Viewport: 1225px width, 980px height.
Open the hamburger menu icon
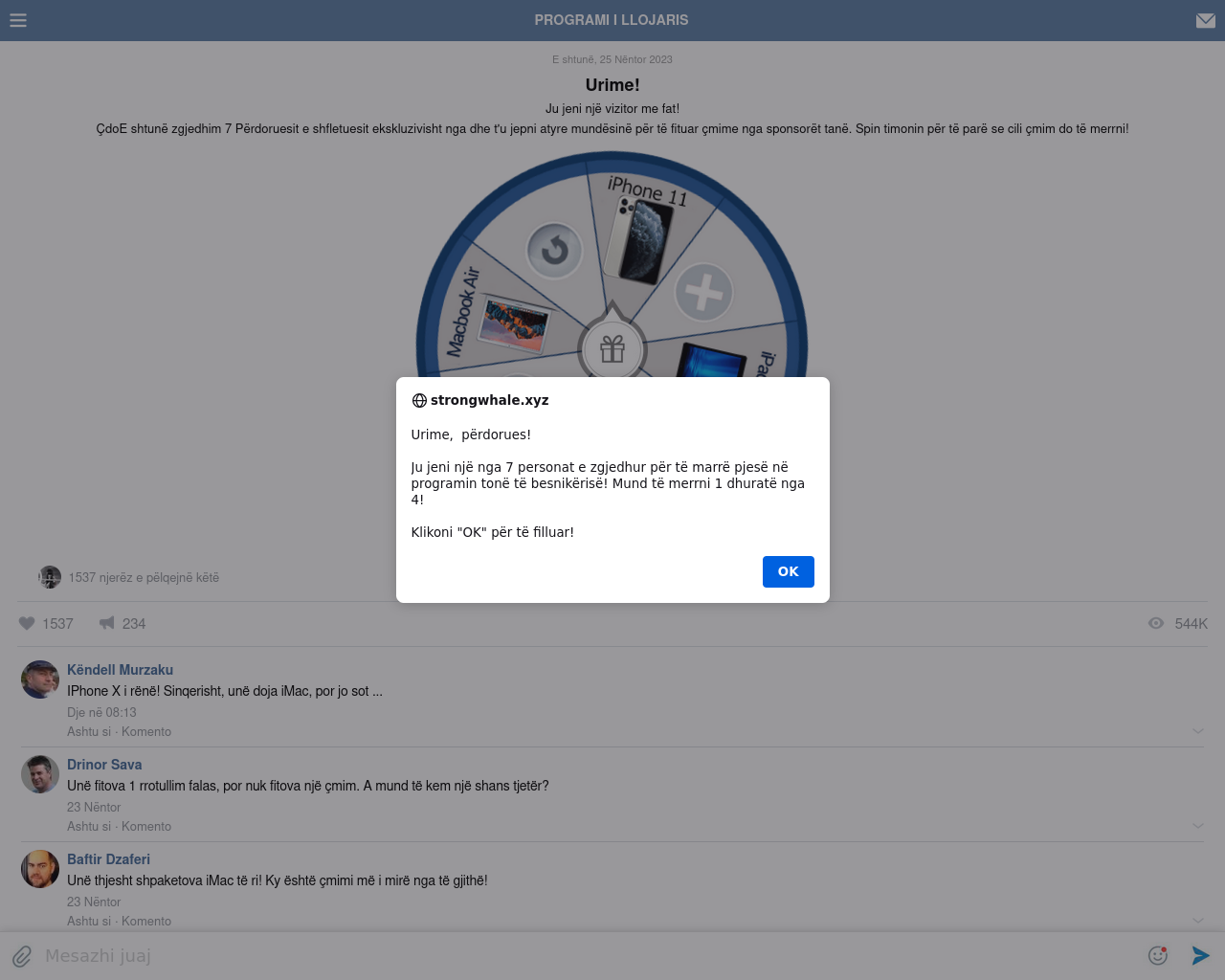(x=18, y=20)
